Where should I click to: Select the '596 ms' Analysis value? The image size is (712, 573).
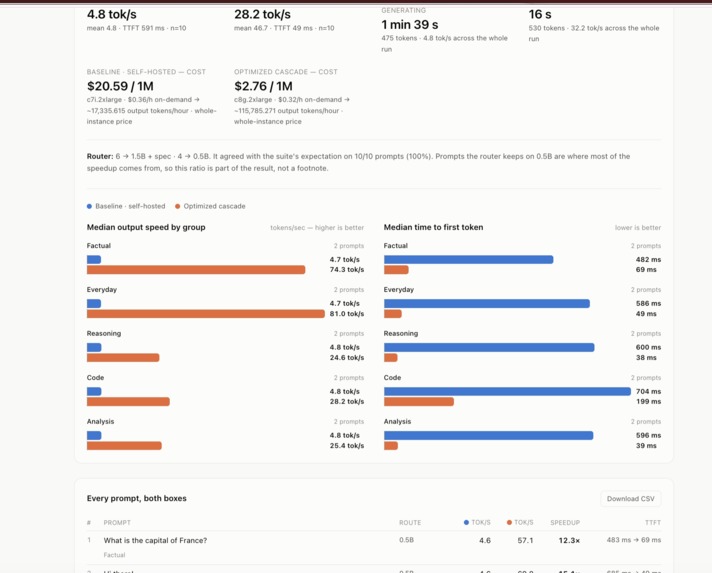[648, 435]
